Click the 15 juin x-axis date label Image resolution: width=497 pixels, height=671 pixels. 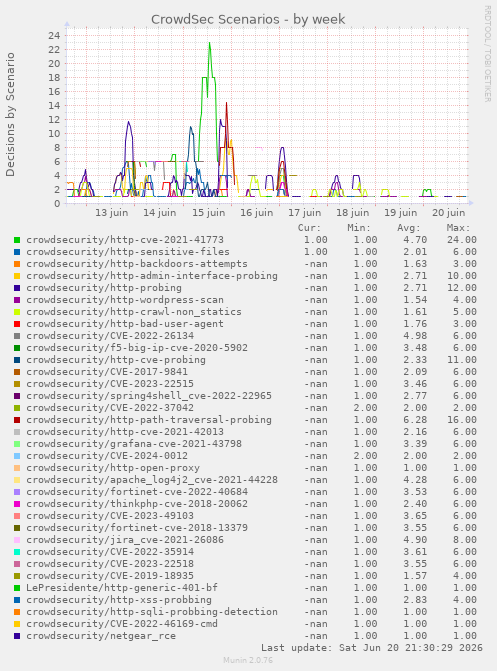pyautogui.click(x=208, y=213)
